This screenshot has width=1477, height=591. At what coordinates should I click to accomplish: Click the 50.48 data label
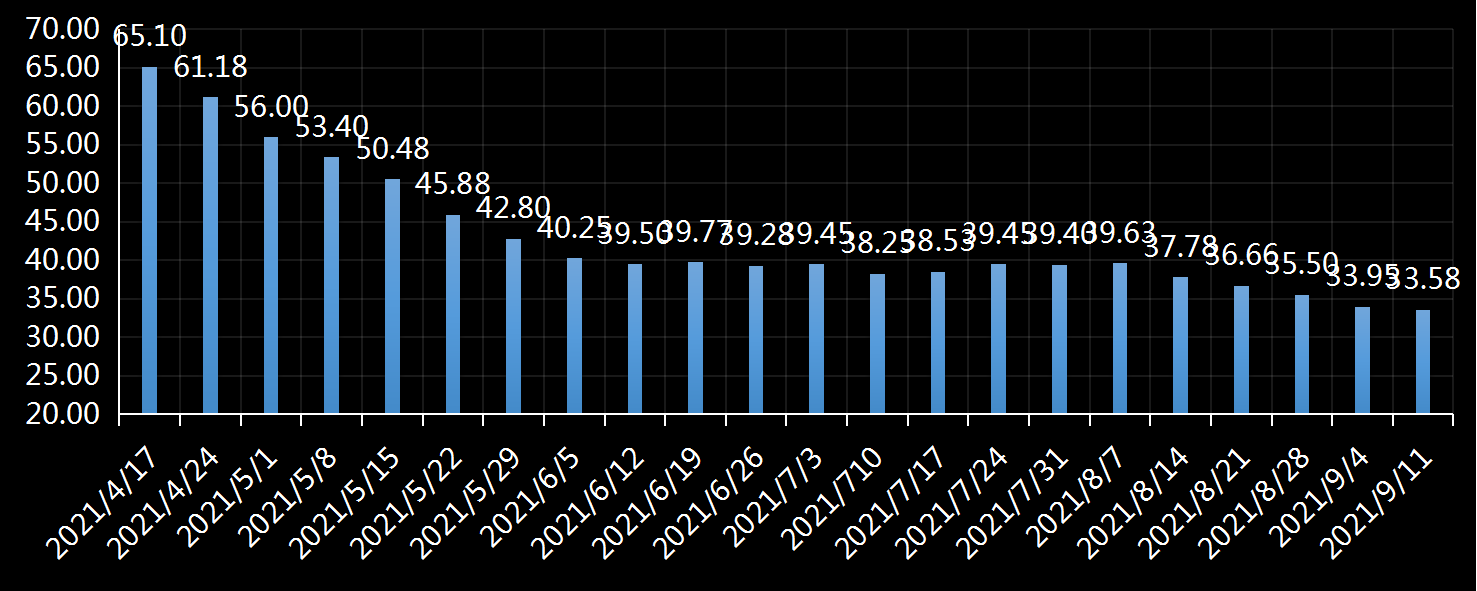(x=392, y=149)
